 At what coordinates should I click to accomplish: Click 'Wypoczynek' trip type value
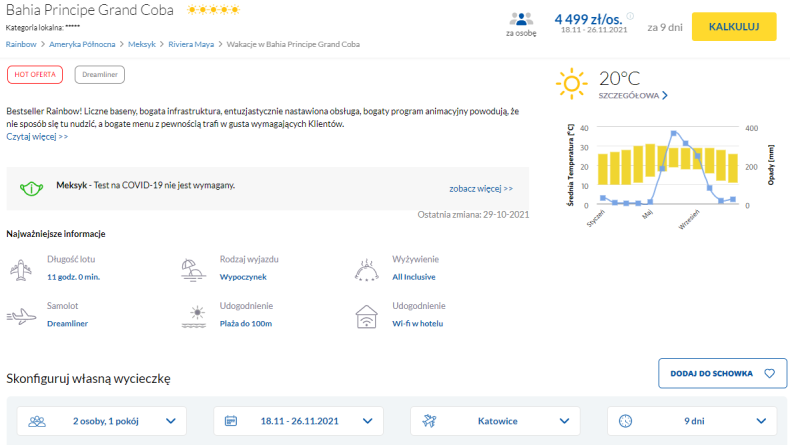tap(243, 277)
